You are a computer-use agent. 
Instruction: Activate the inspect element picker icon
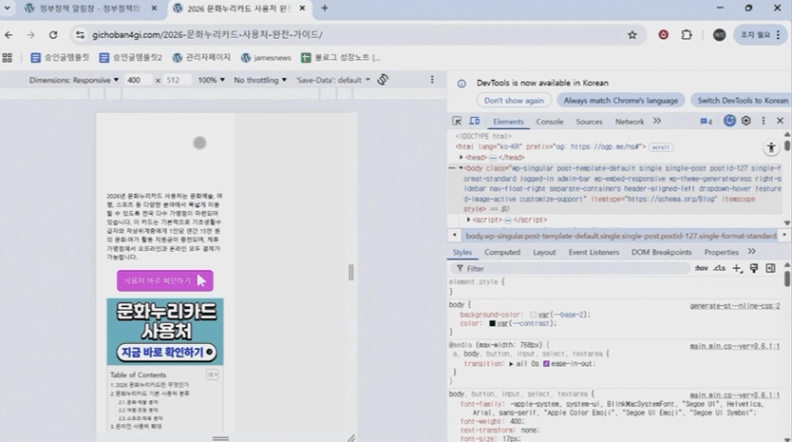click(x=456, y=121)
